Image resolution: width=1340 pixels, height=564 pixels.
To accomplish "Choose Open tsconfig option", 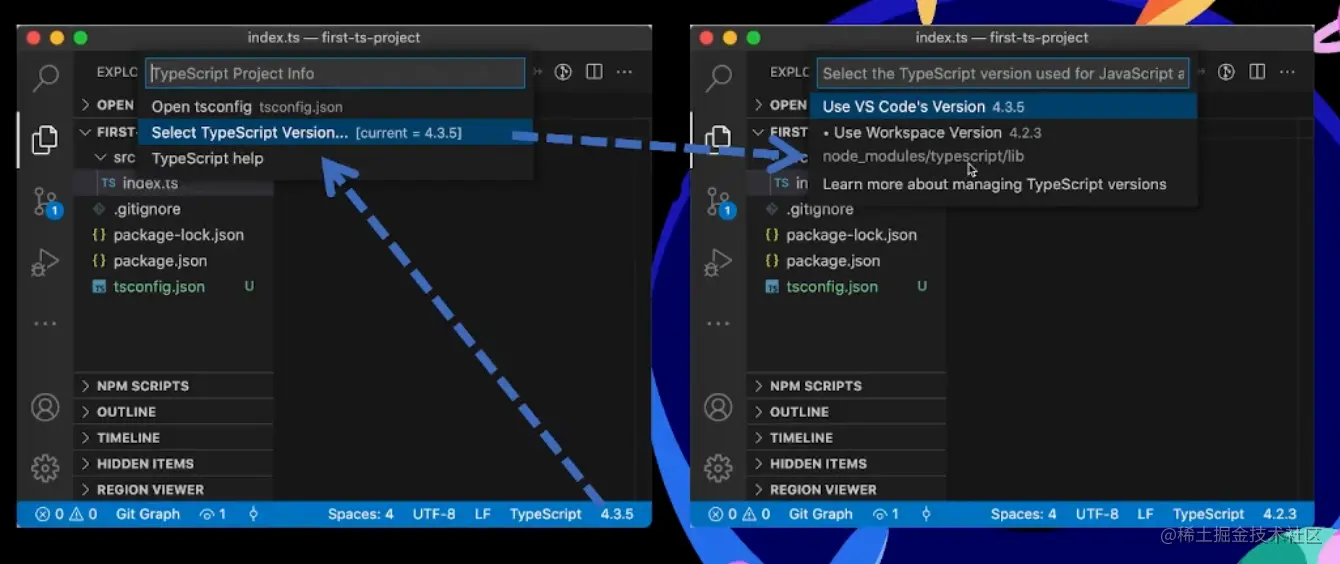I will coord(336,107).
